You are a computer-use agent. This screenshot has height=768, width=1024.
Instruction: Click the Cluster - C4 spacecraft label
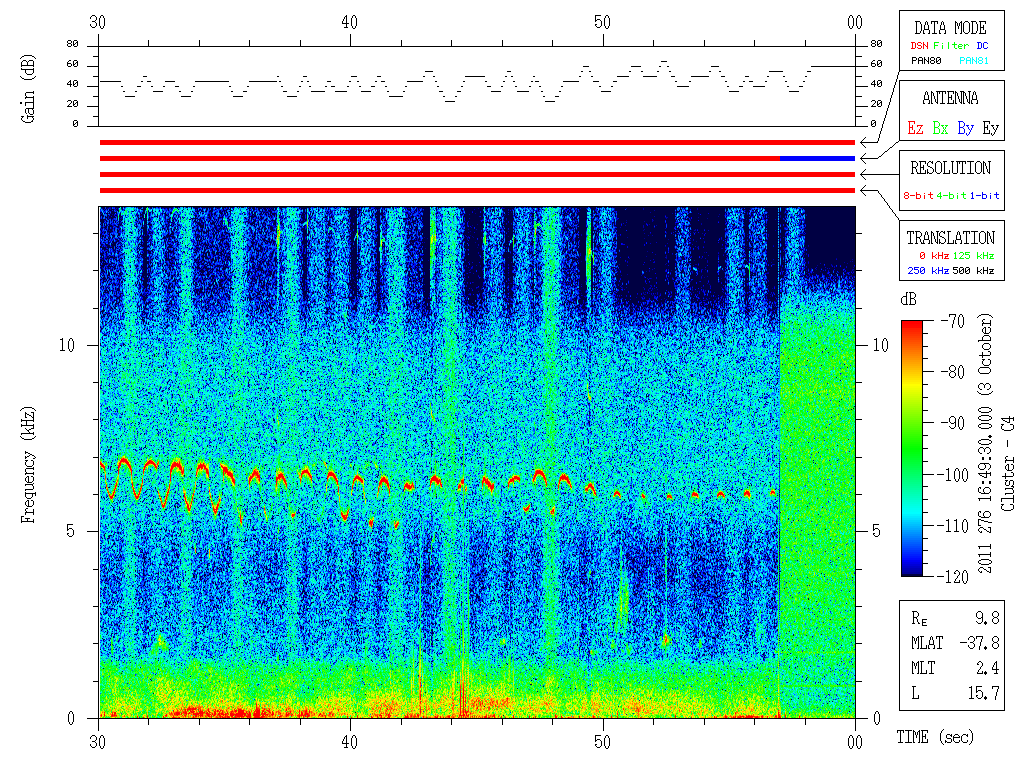(x=1008, y=464)
